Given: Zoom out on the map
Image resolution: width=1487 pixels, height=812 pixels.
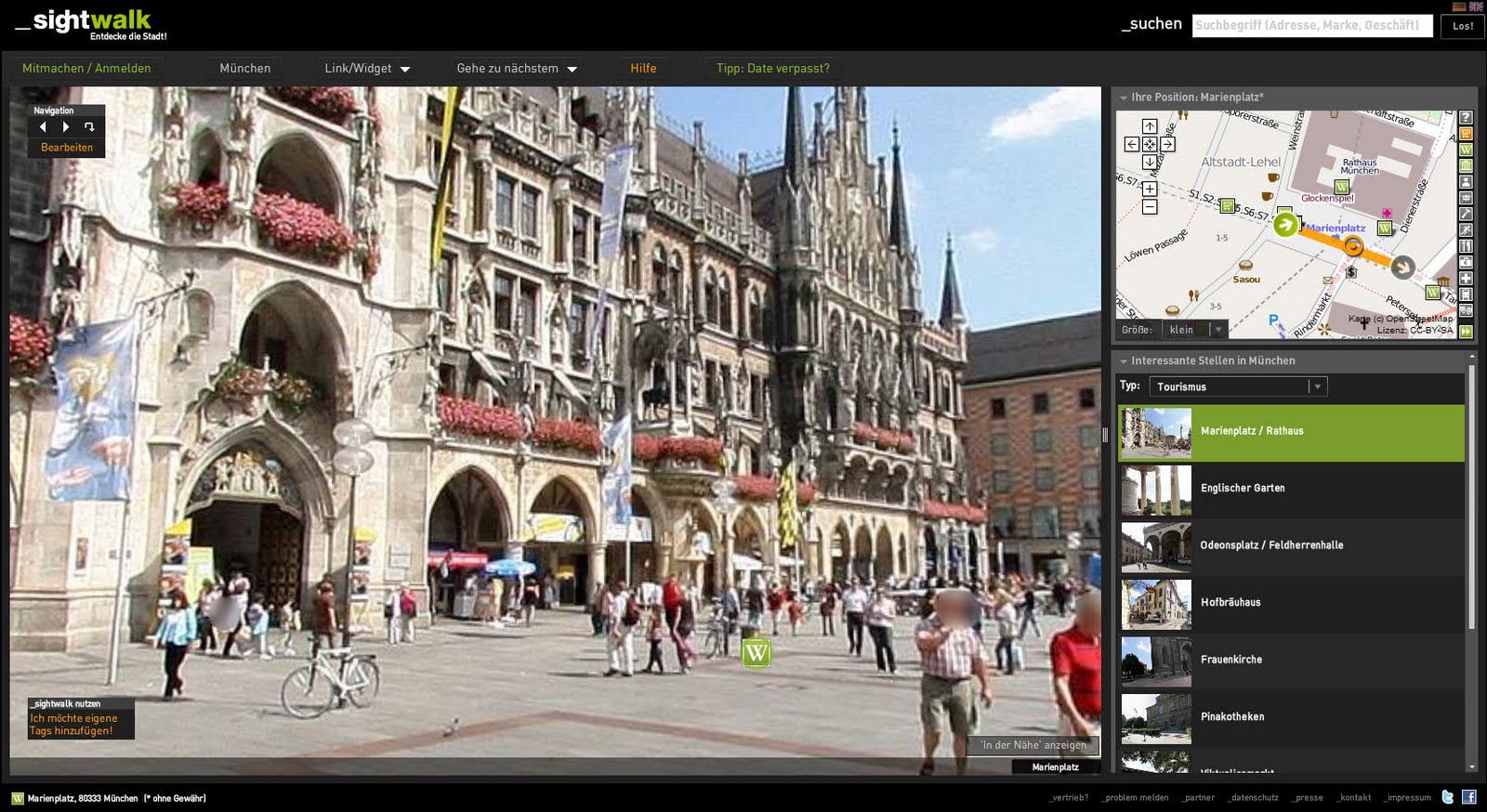Looking at the screenshot, I should pyautogui.click(x=1150, y=207).
